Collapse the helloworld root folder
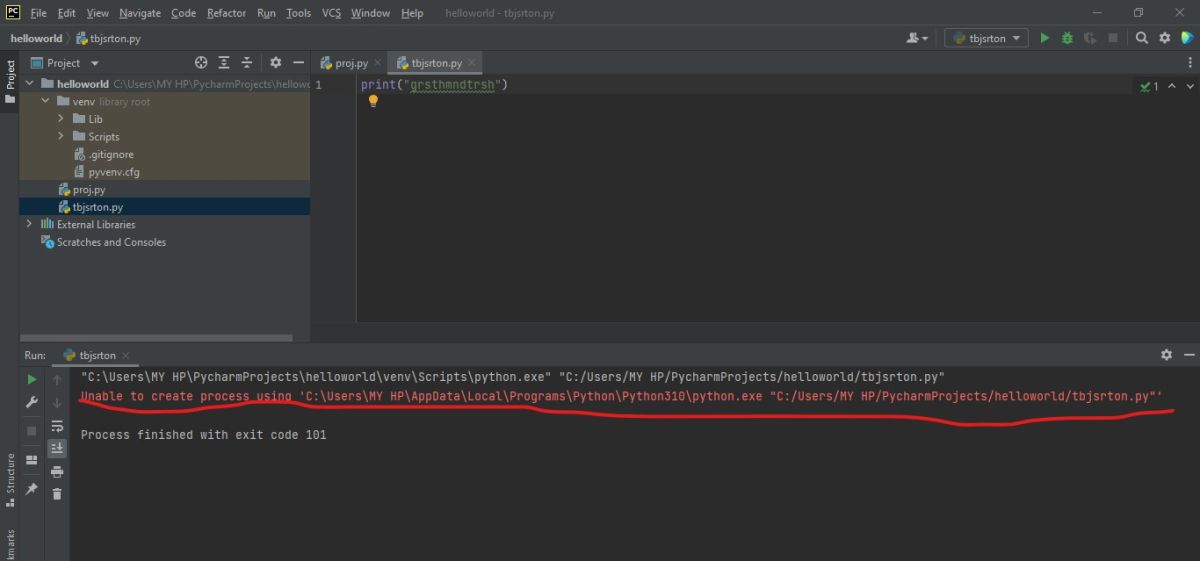 [x=30, y=84]
